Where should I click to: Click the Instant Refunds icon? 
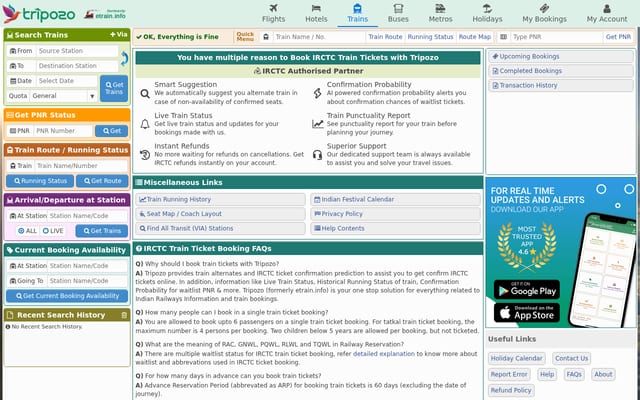[145, 155]
